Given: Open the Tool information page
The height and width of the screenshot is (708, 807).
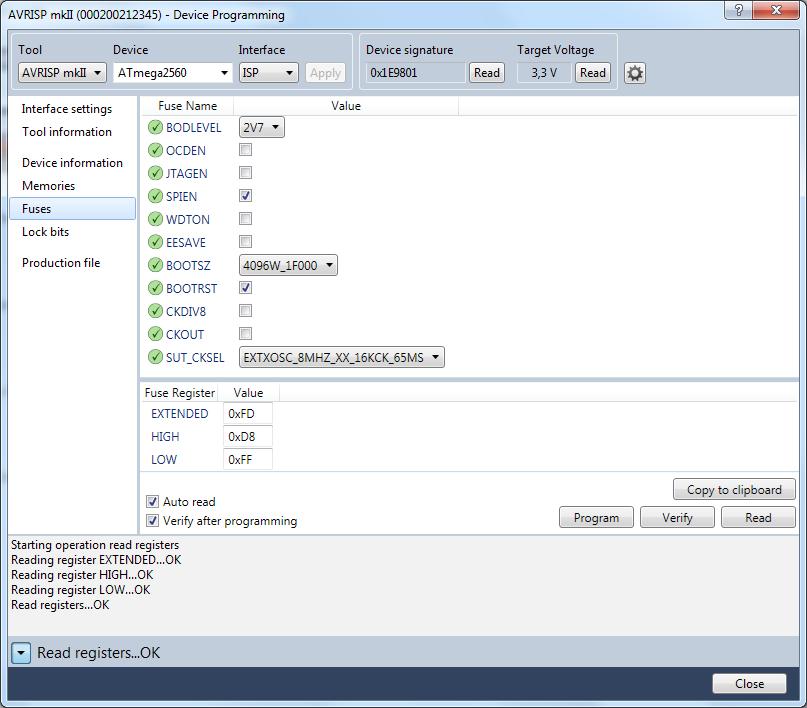Looking at the screenshot, I should (x=67, y=132).
